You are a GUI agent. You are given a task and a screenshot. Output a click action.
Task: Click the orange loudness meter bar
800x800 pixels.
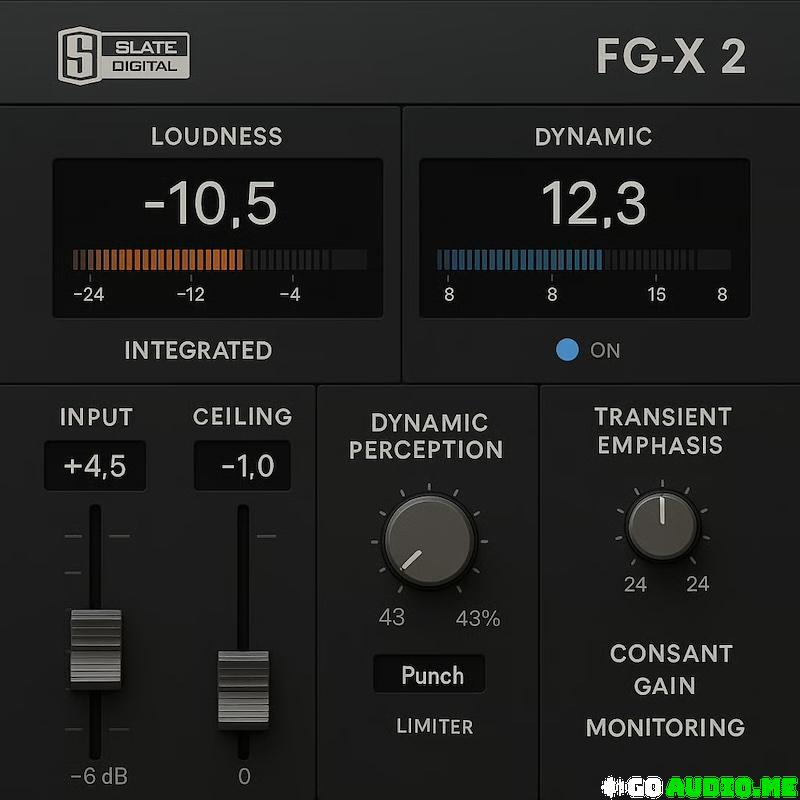point(160,260)
